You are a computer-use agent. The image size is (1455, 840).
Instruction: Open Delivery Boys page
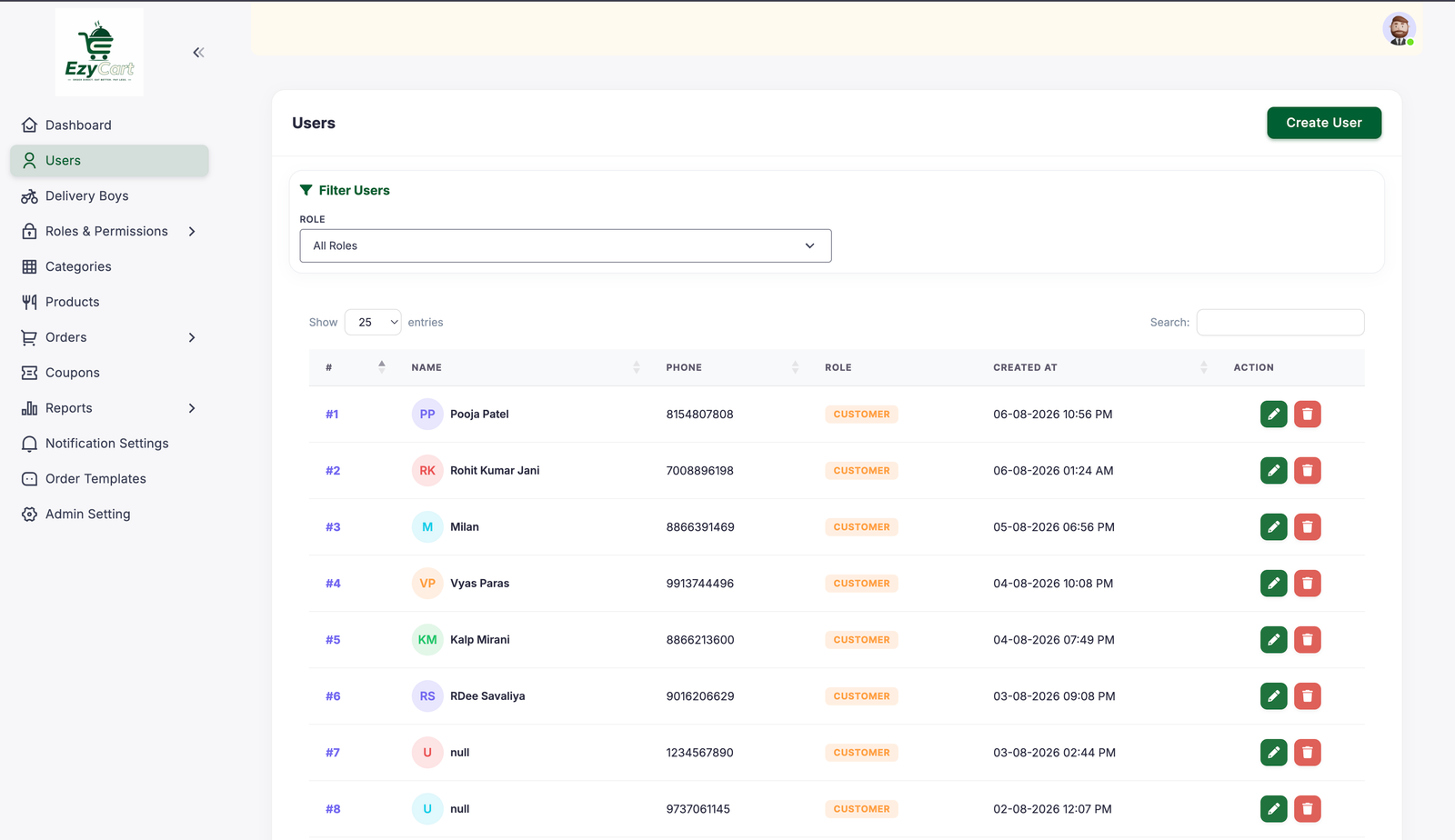click(109, 196)
